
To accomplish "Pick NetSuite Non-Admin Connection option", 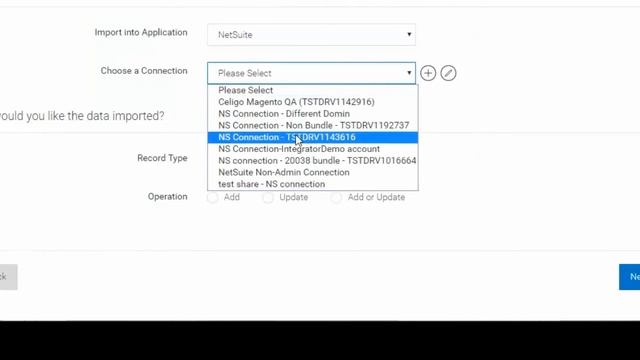I will 313,173.
